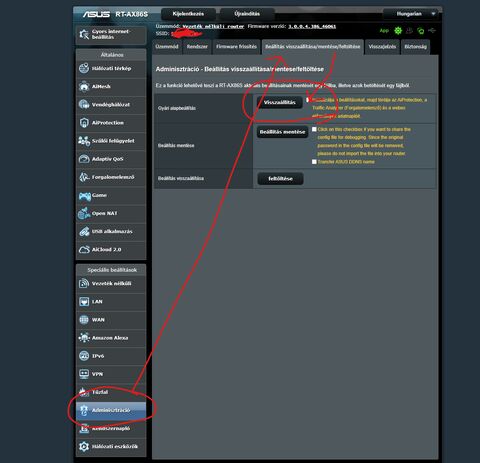Open Amazon Alexa settings

111,338
